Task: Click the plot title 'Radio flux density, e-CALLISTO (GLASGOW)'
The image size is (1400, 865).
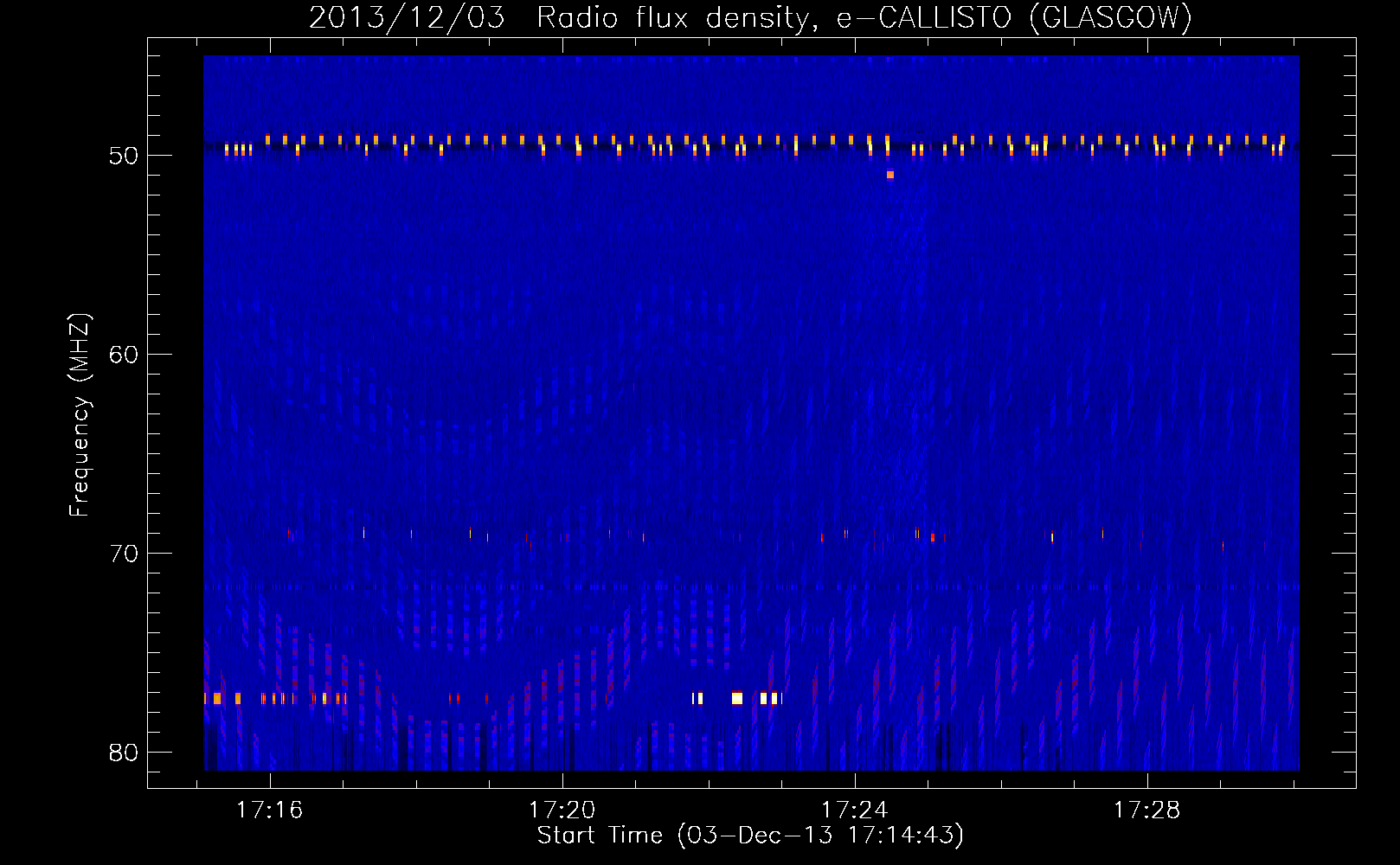Action: pyautogui.click(x=864, y=17)
